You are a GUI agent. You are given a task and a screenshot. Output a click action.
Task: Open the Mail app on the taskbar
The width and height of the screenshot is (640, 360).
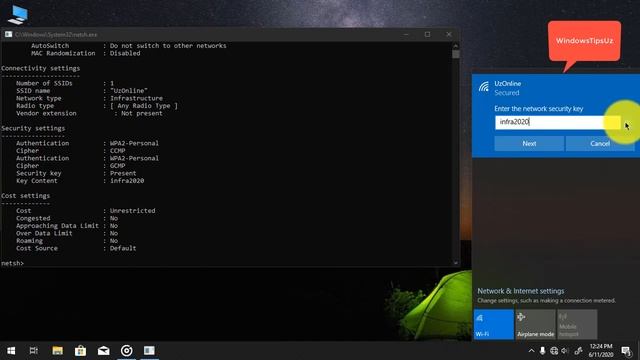[103, 351]
